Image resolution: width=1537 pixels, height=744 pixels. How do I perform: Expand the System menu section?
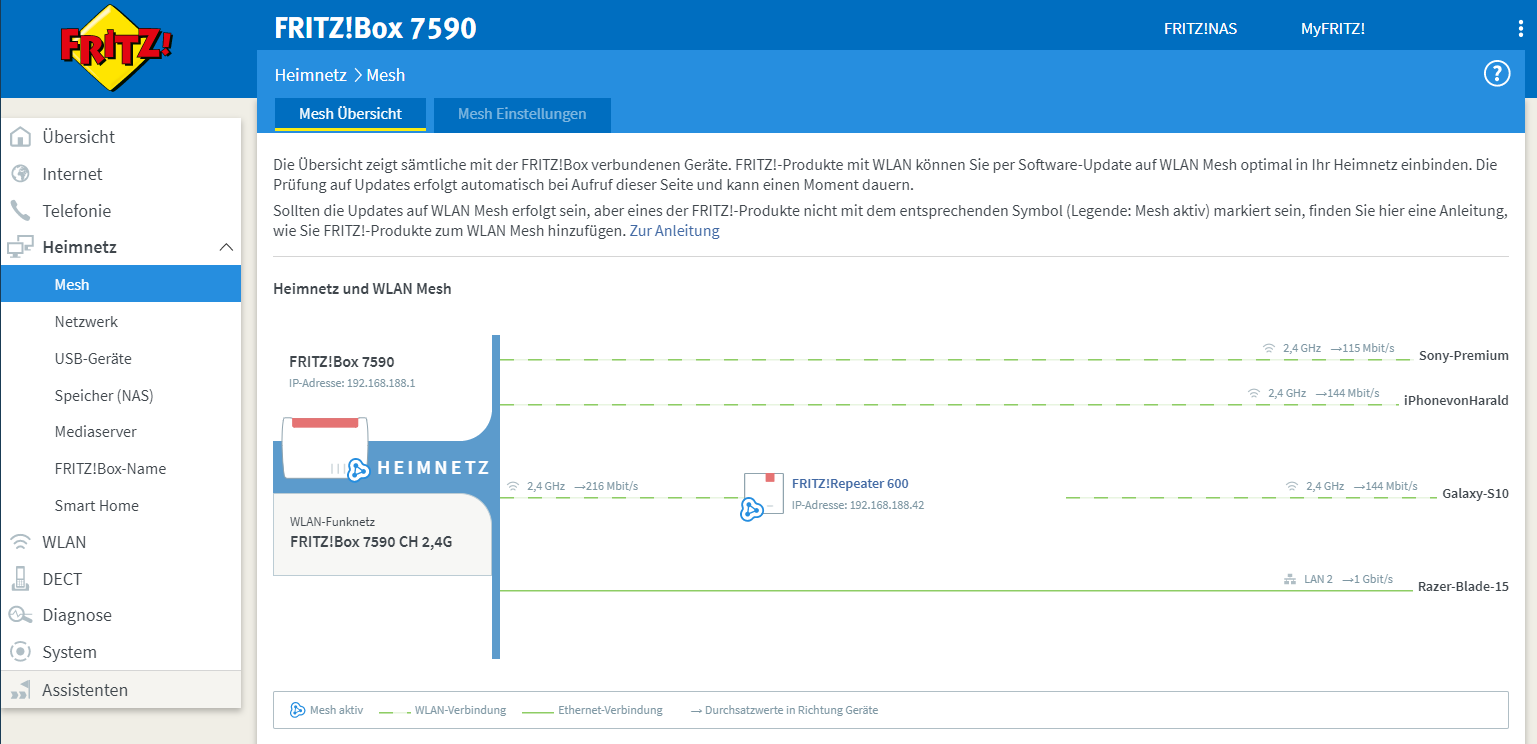[x=69, y=652]
